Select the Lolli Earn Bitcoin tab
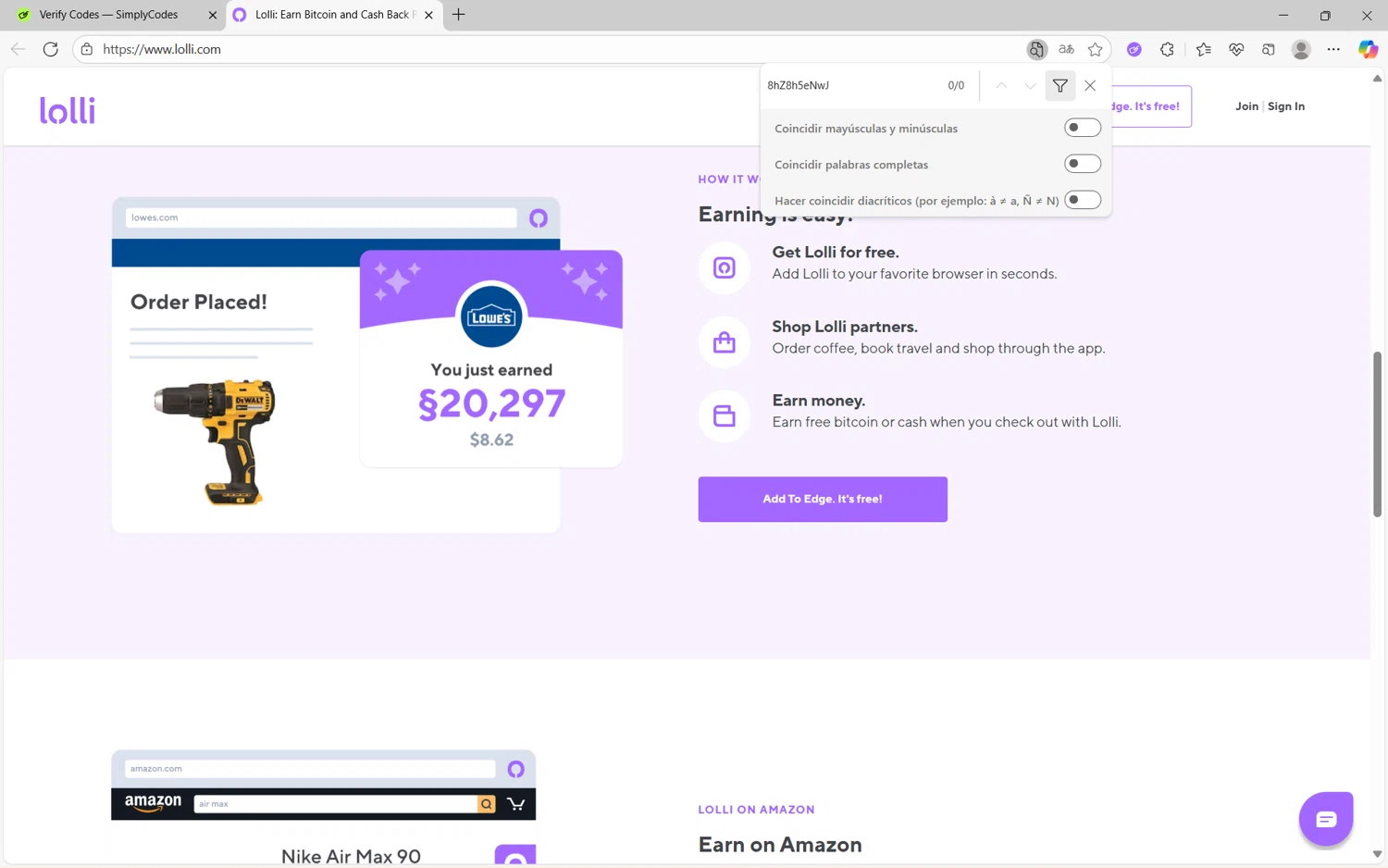1388x868 pixels. (335, 15)
